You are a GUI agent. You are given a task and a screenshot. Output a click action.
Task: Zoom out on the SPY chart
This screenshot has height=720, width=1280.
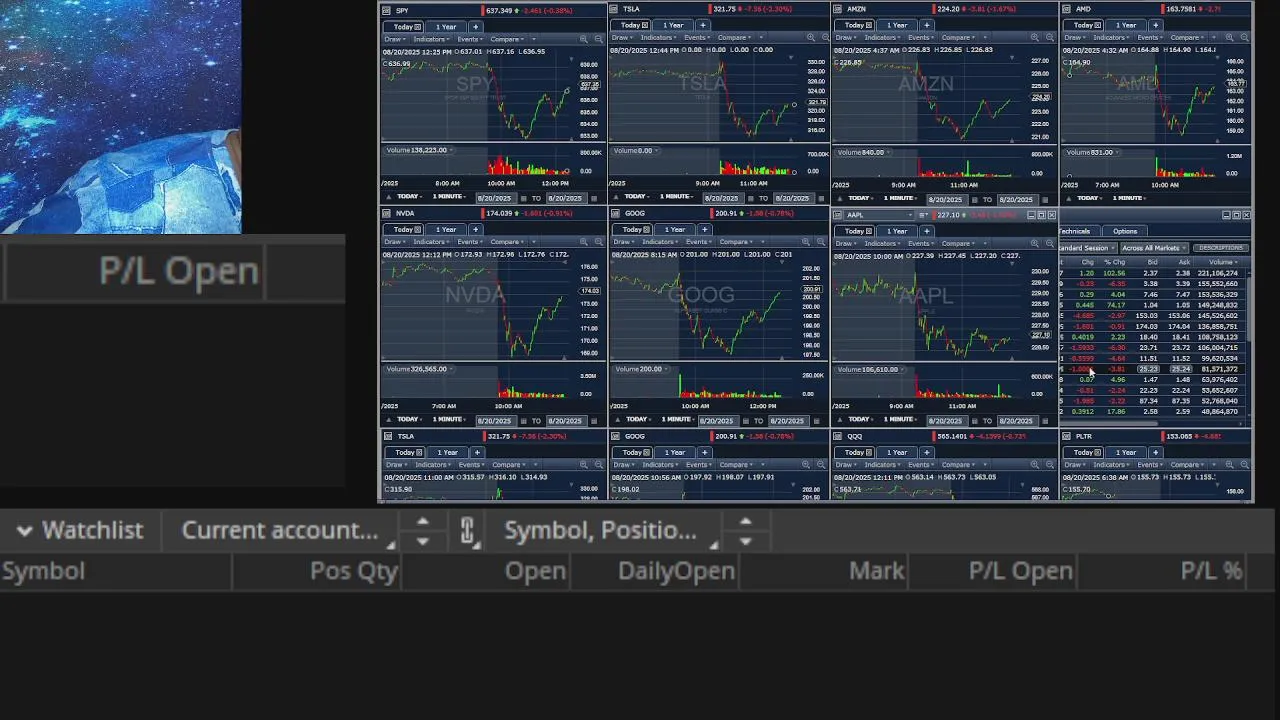tap(598, 39)
